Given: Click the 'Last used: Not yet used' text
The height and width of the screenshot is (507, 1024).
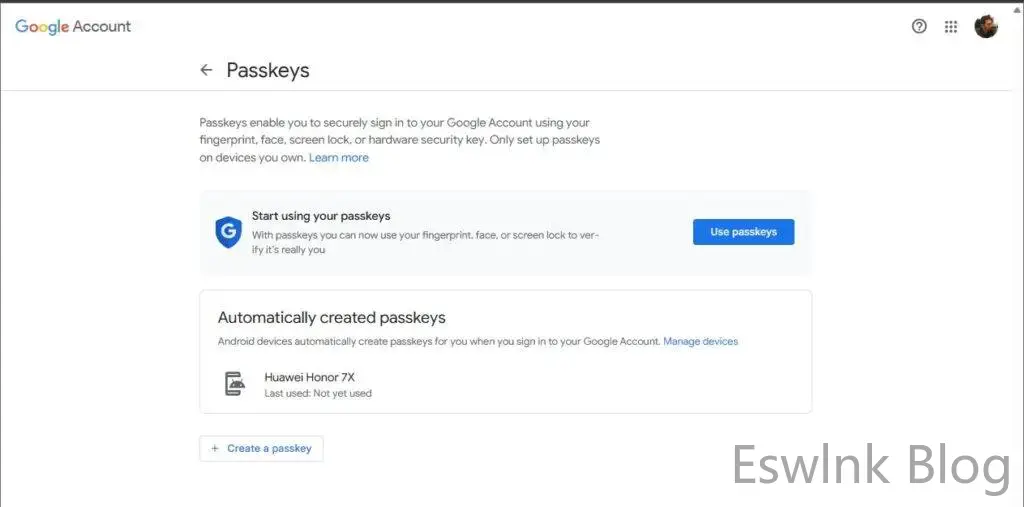Looking at the screenshot, I should click(318, 394).
